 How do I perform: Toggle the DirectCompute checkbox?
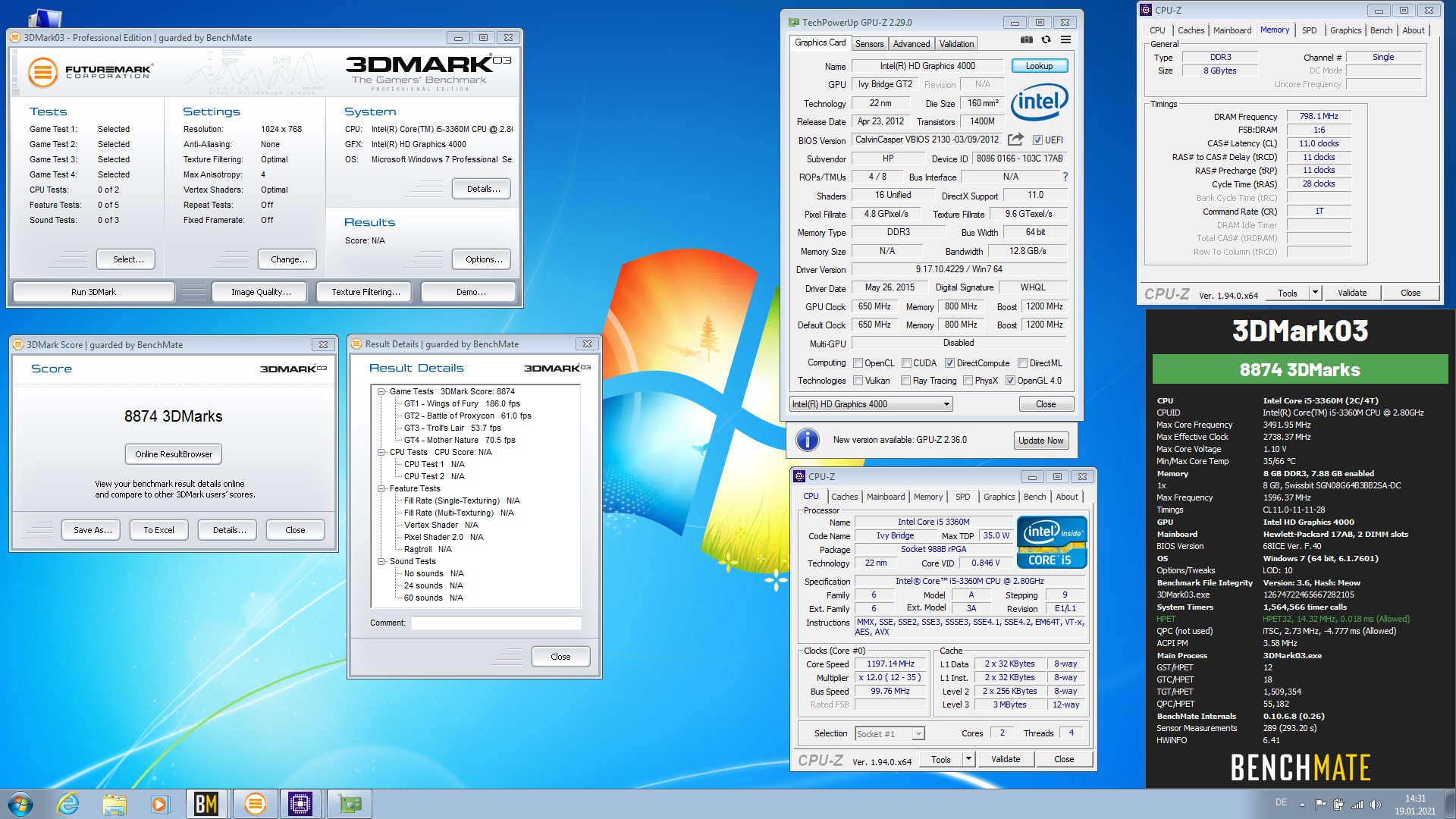(x=949, y=363)
